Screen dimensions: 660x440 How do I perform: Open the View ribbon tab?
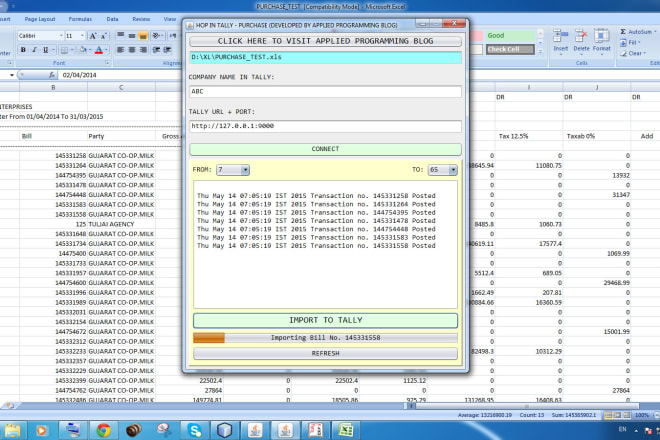pos(170,19)
